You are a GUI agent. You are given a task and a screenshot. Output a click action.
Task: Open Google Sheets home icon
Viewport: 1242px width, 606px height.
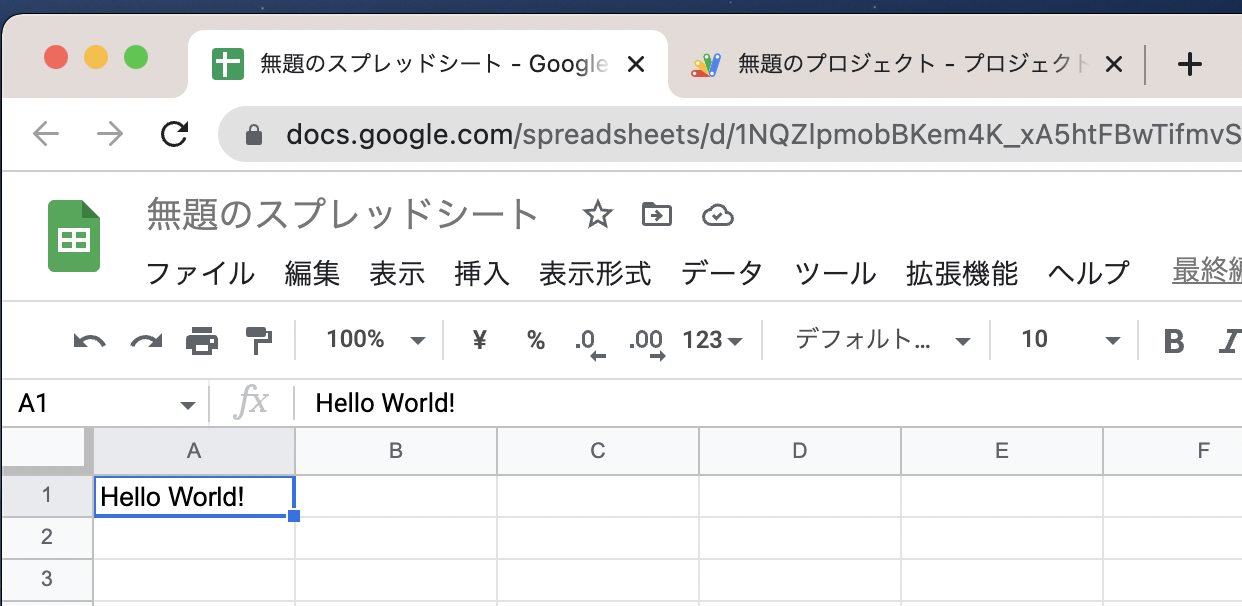(x=75, y=236)
